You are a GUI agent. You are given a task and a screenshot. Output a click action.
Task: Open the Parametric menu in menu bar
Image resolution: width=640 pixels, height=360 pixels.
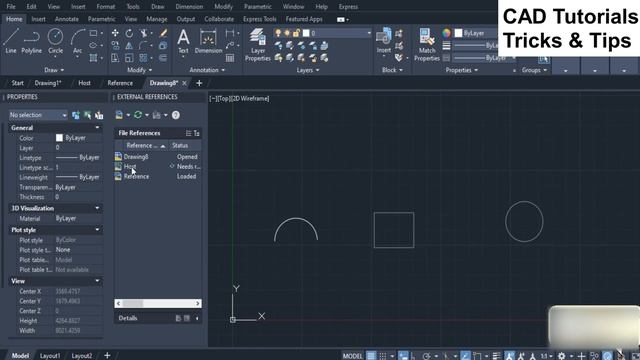pyautogui.click(x=258, y=7)
